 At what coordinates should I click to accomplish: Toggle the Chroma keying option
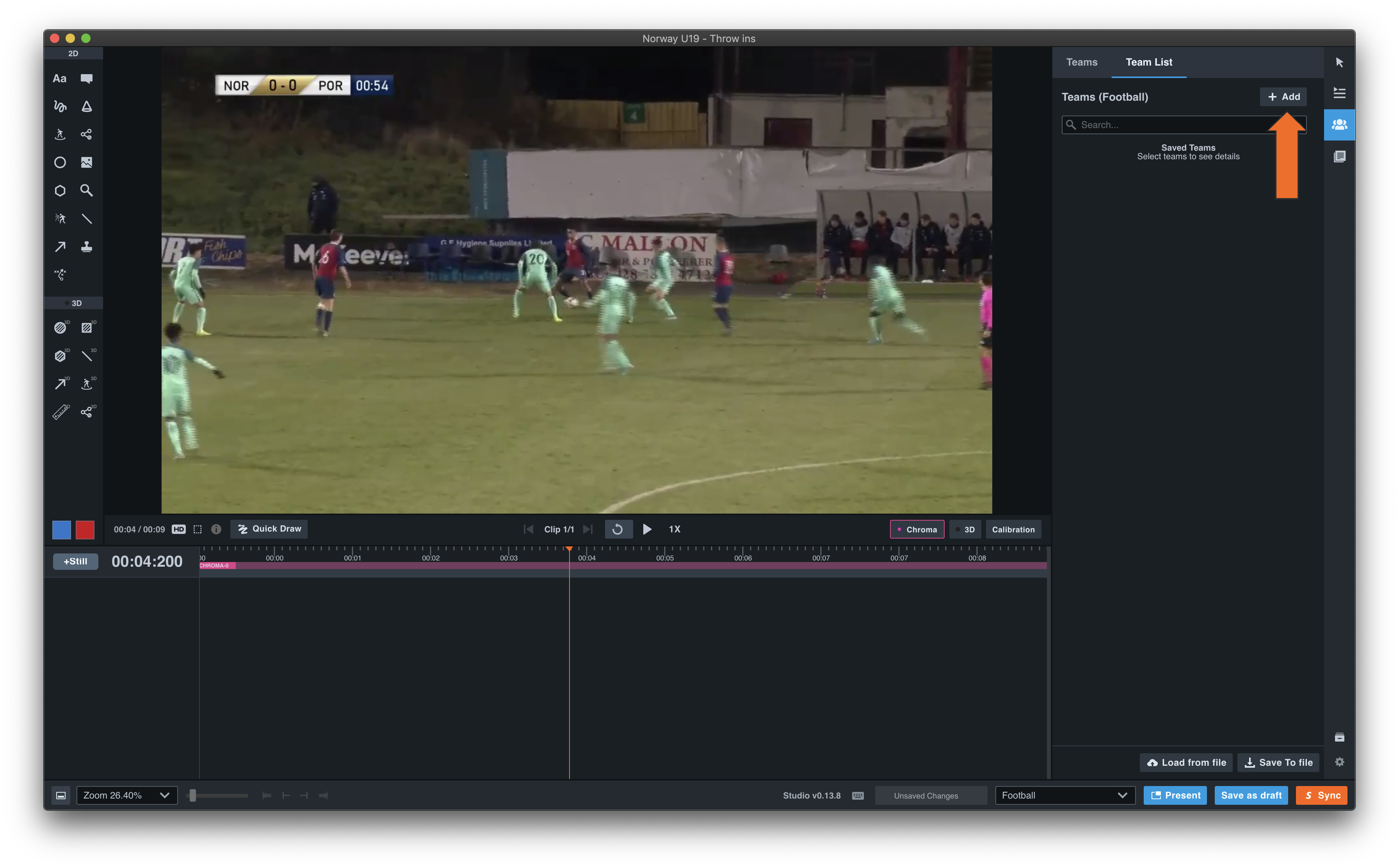click(x=916, y=529)
